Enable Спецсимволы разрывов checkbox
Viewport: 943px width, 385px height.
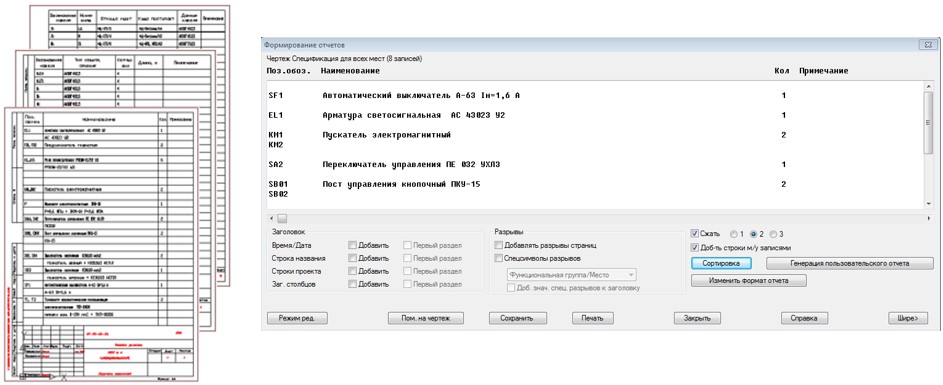coord(499,258)
